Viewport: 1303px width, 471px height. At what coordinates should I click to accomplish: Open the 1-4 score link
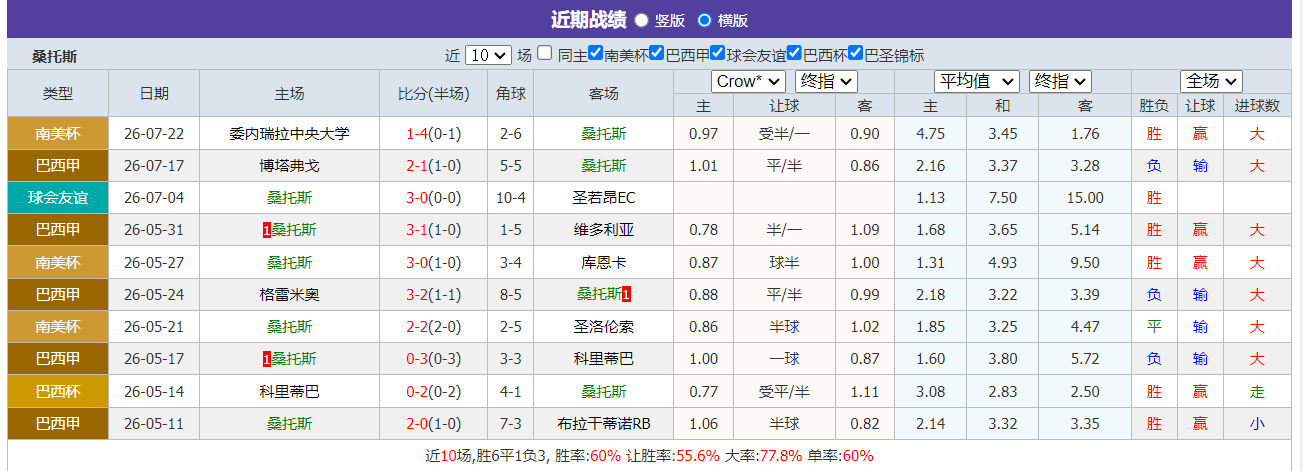(418, 133)
